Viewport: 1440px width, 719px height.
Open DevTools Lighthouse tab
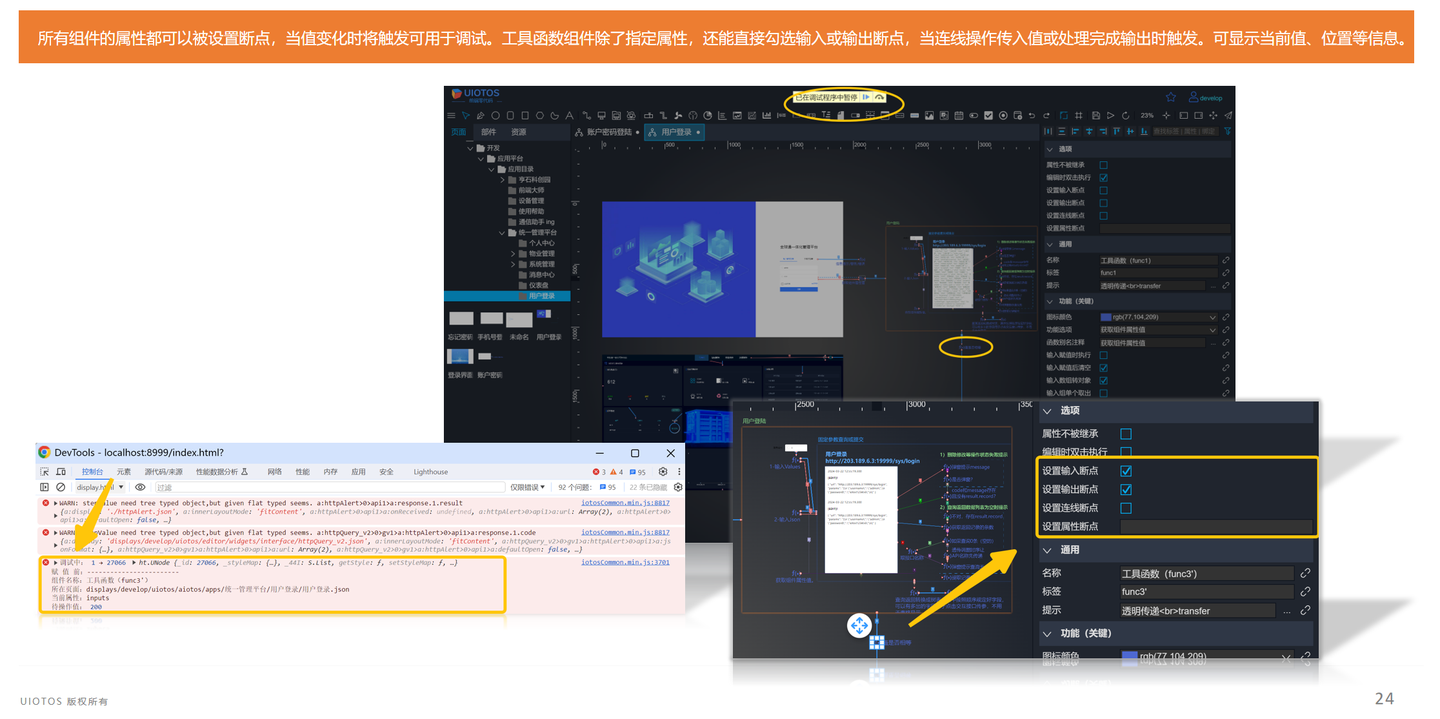[431, 472]
